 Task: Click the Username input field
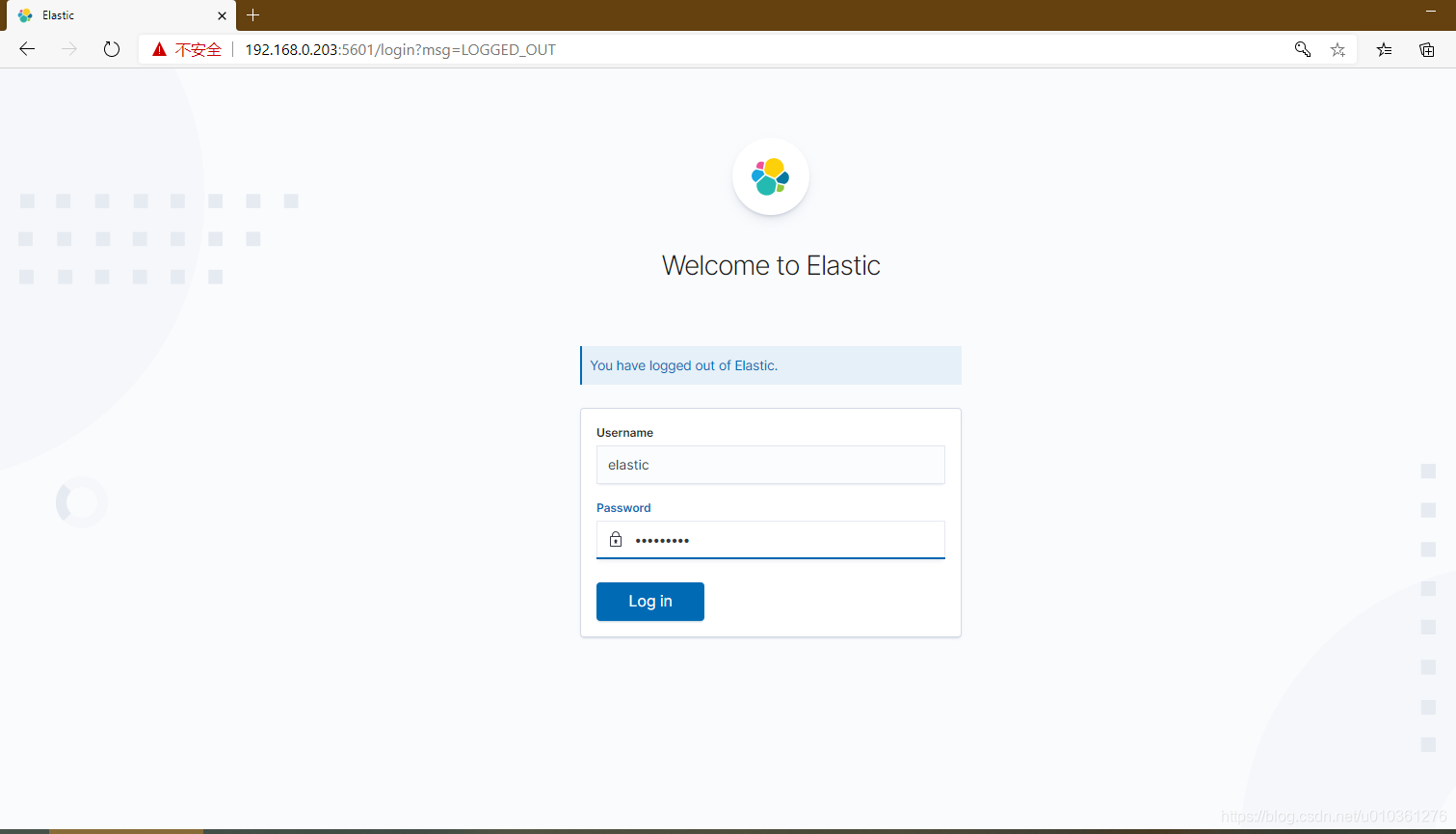tap(771, 465)
